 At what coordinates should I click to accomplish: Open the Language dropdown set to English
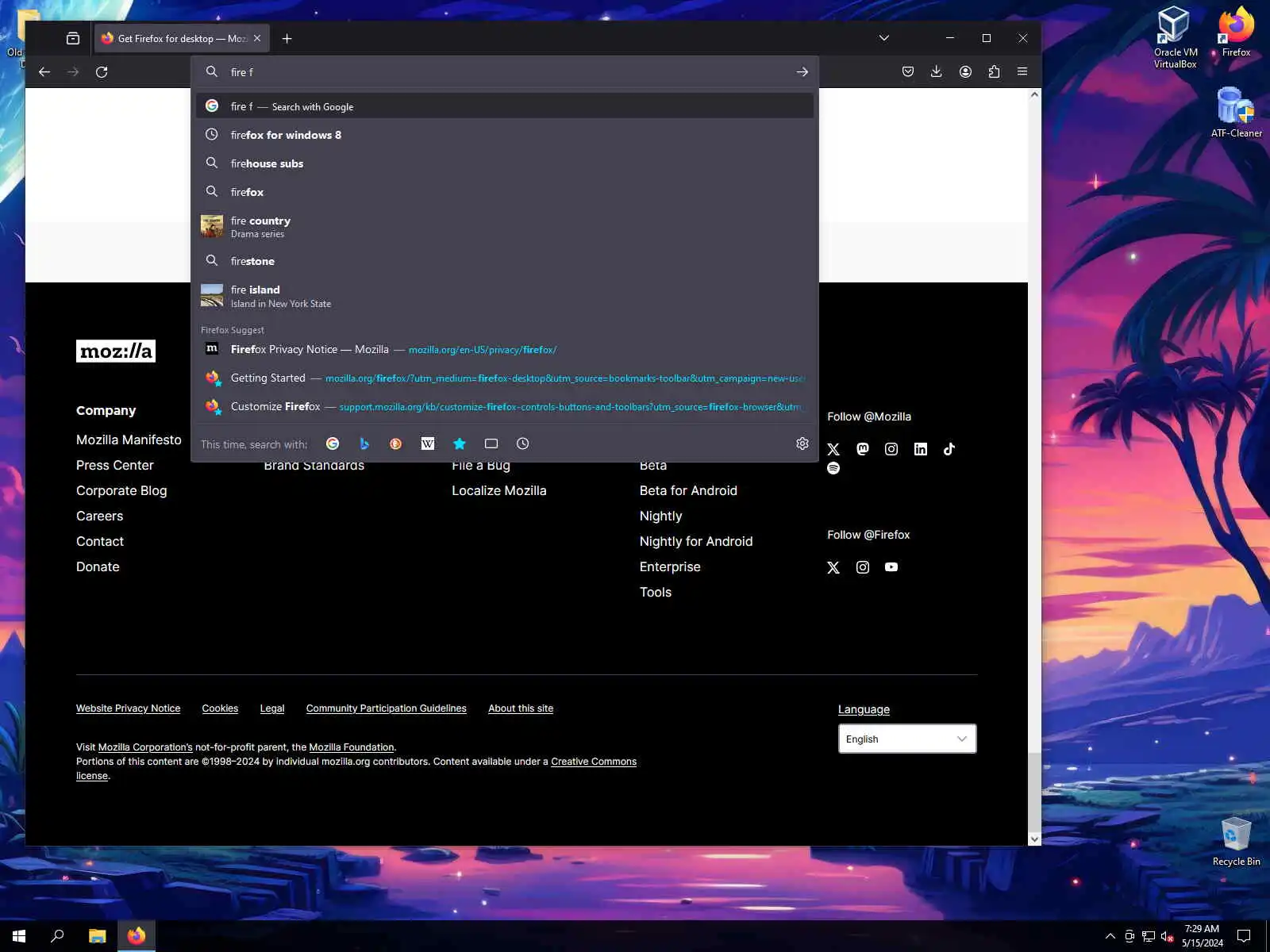click(907, 739)
